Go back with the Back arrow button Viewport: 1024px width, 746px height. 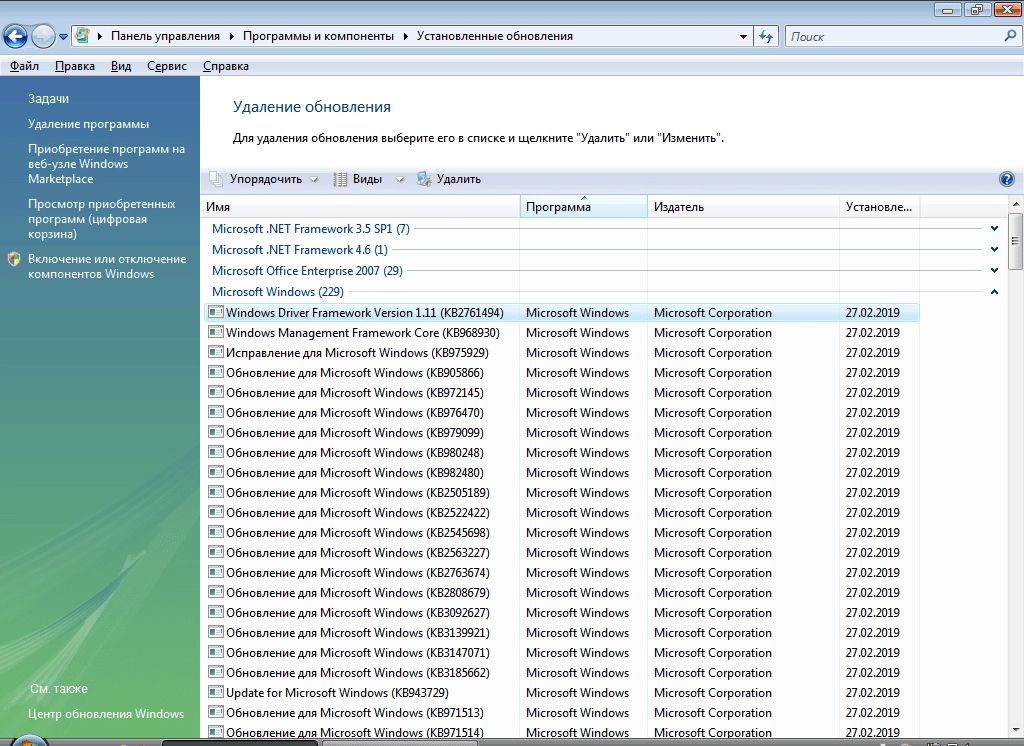point(15,37)
